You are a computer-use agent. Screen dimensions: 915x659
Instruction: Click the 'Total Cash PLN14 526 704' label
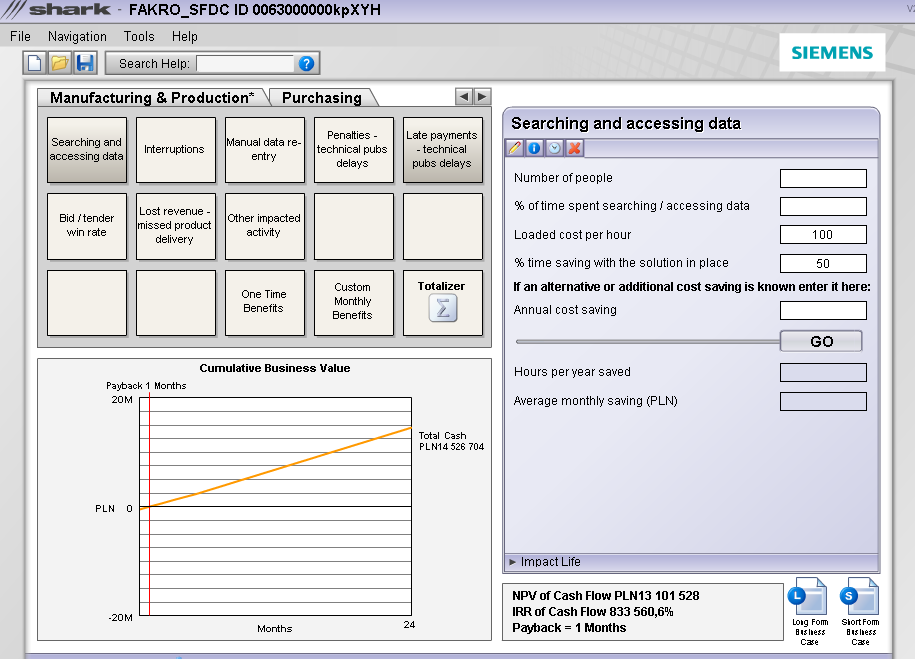coord(451,441)
